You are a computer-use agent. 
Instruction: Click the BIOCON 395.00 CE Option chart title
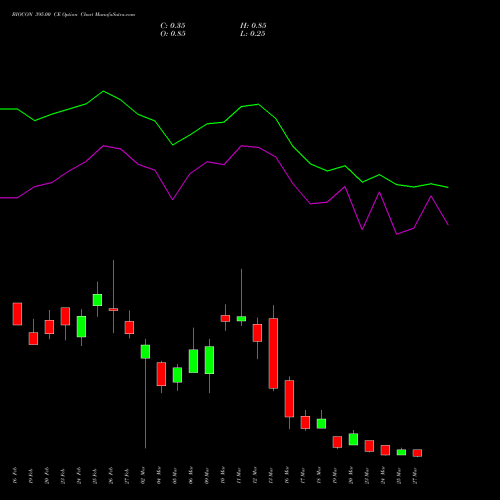pyautogui.click(x=73, y=15)
